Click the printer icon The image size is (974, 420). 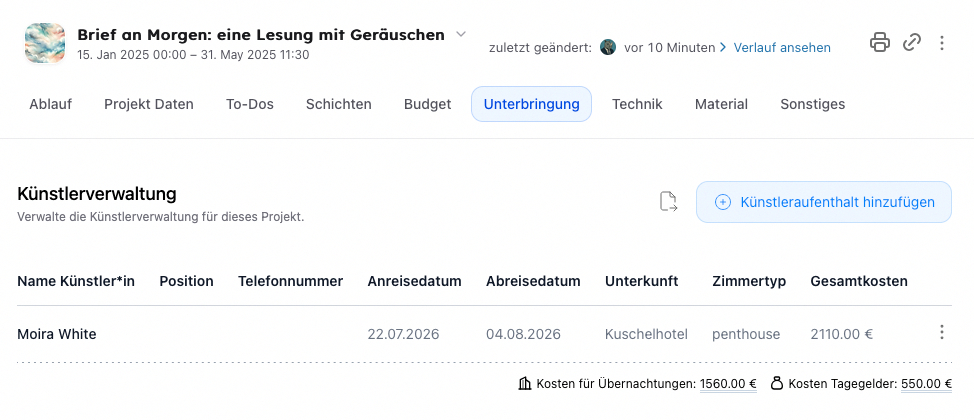879,43
